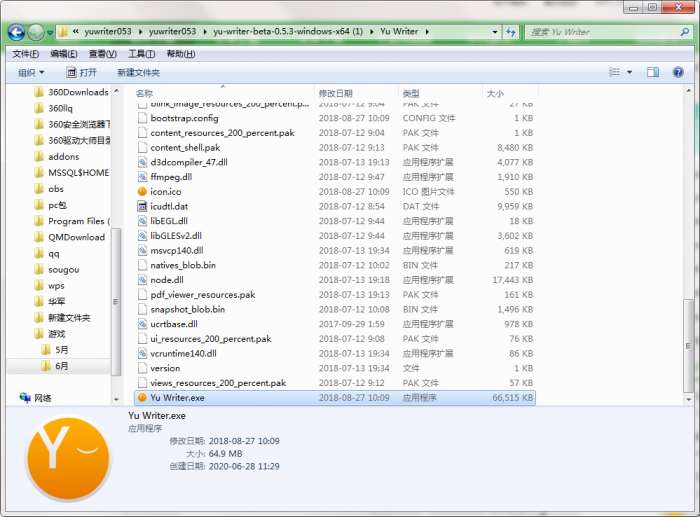This screenshot has width=700, height=517.
Task: Select d3dcompiler_47.dll file icon
Action: (x=142, y=162)
